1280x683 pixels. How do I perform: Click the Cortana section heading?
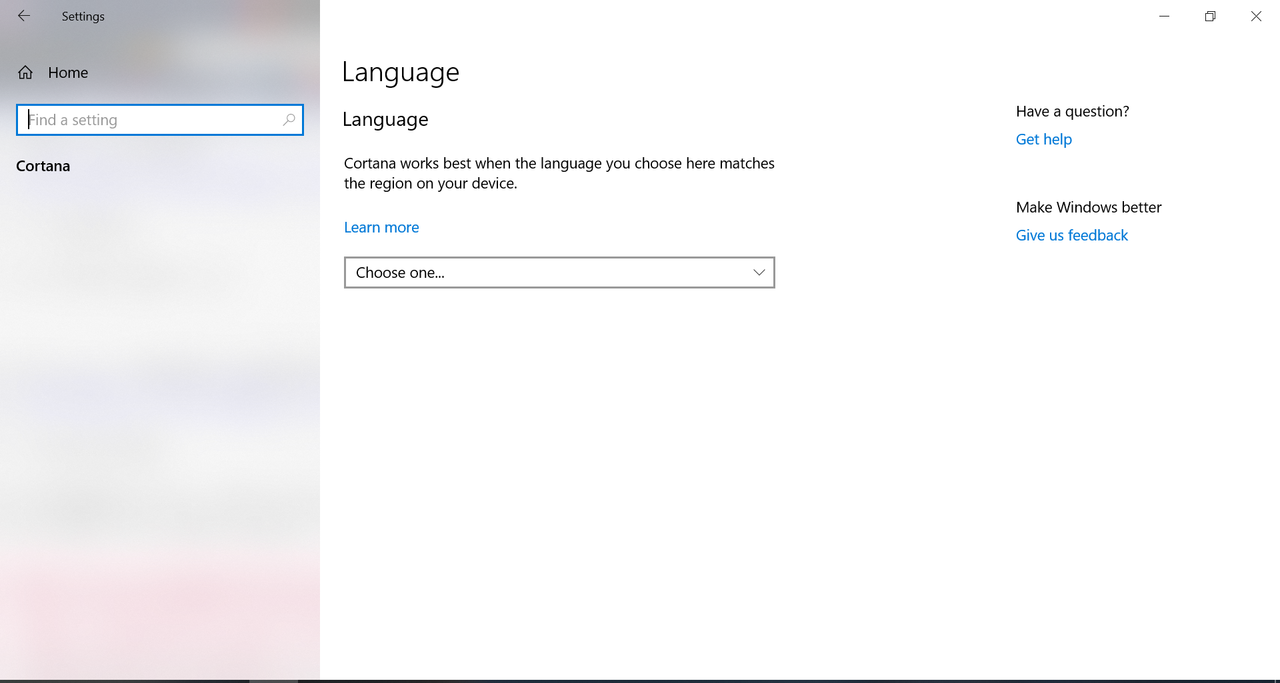pos(43,166)
